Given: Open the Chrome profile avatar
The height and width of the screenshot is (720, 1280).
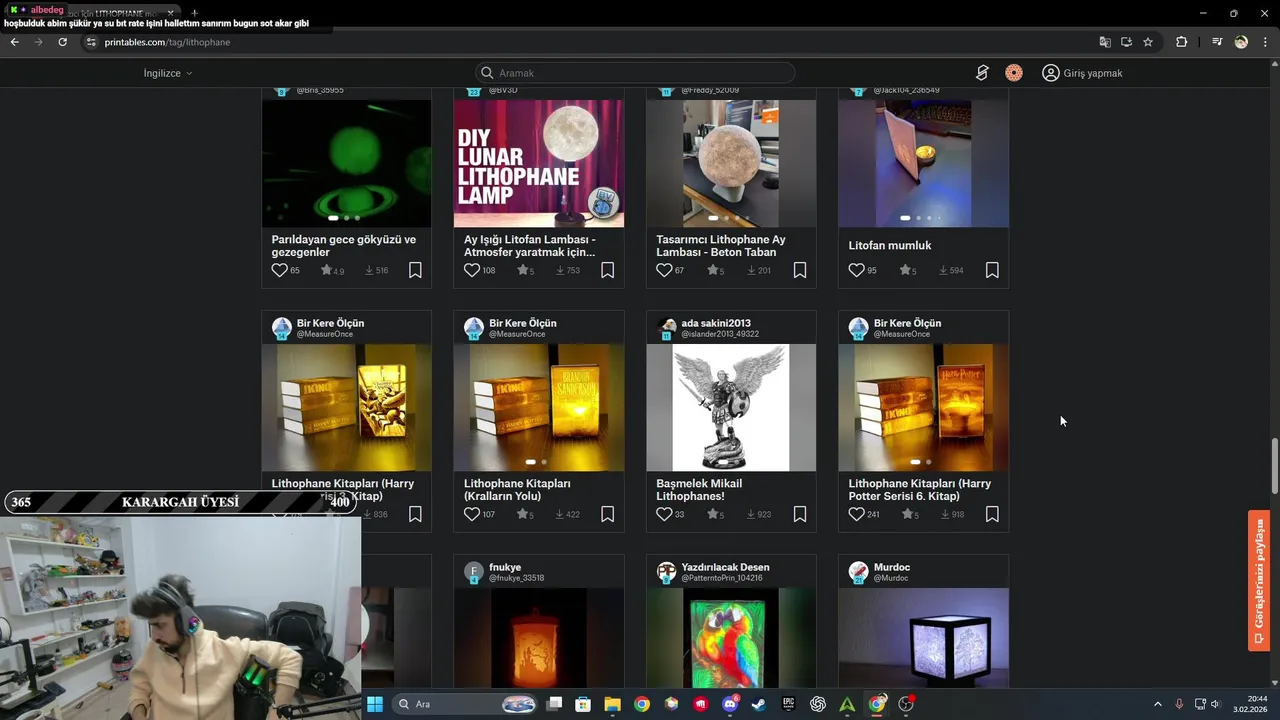Looking at the screenshot, I should click(x=1241, y=42).
